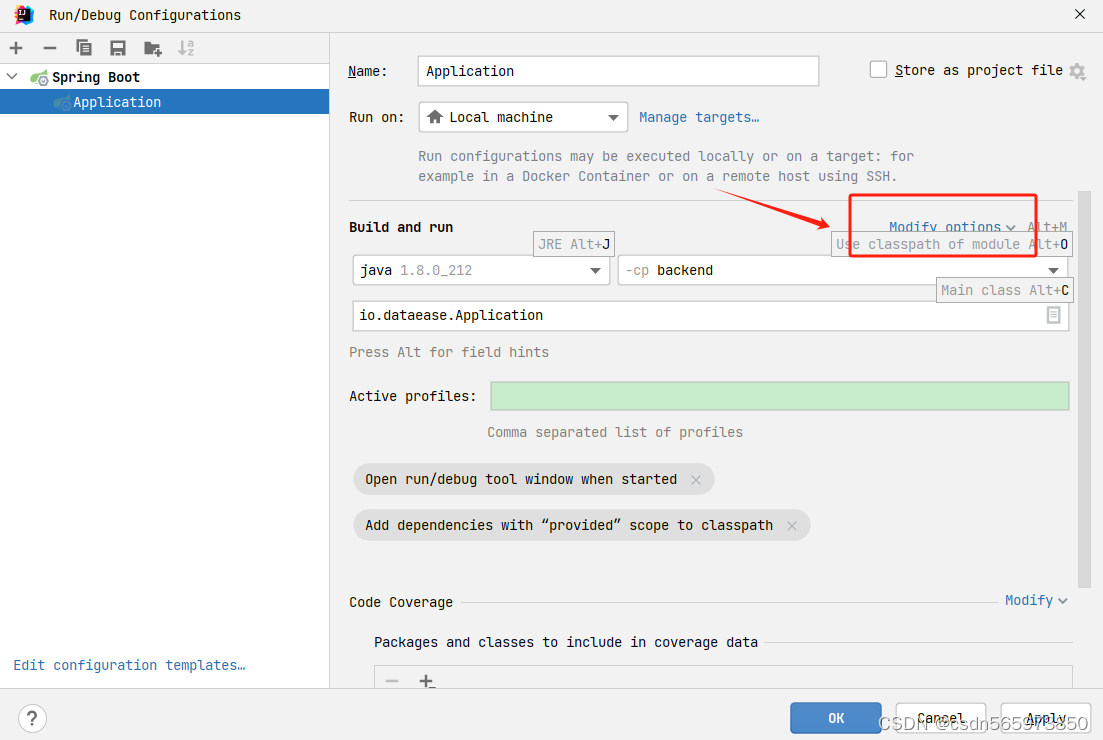Add a new run configuration
1103x740 pixels.
(x=16, y=47)
